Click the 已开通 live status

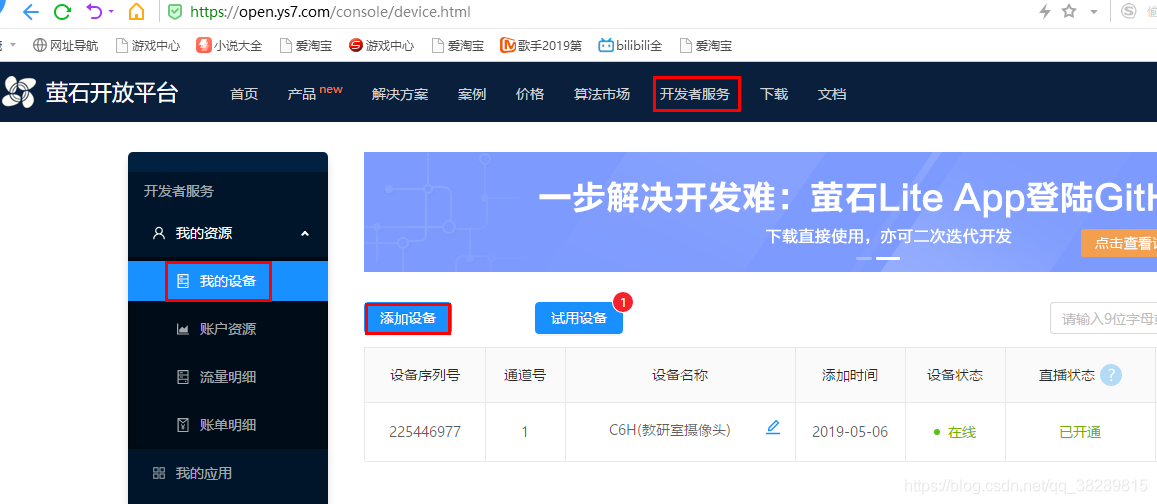pos(1080,432)
